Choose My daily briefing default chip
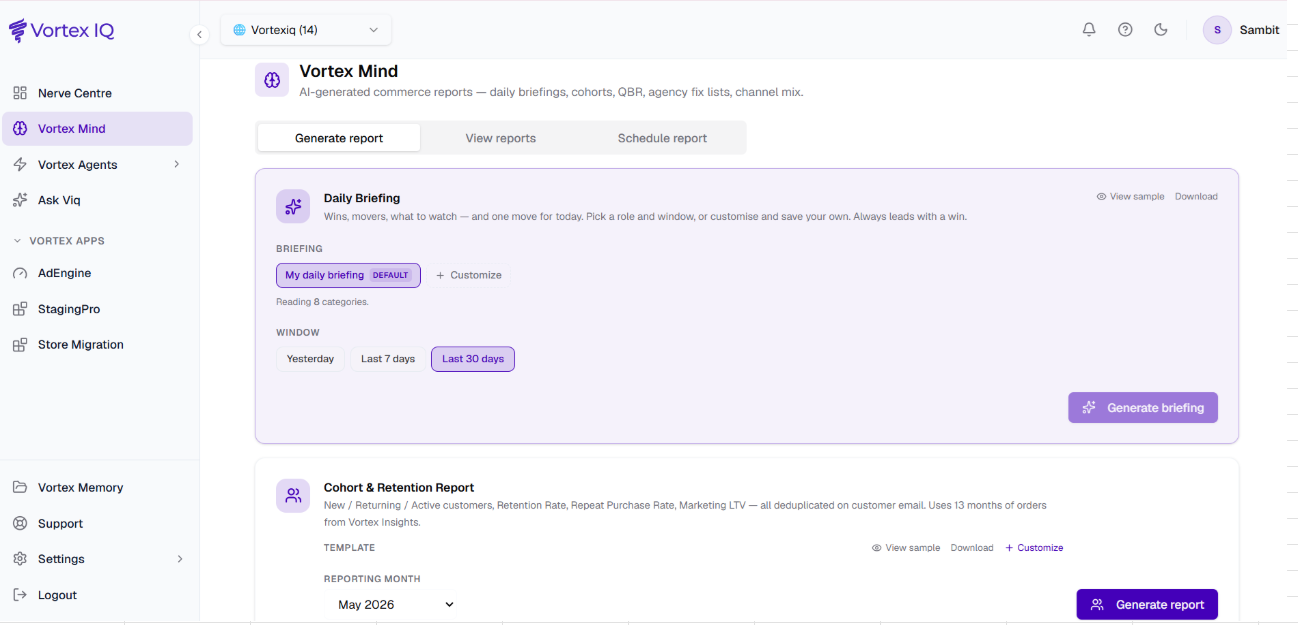 pos(348,275)
